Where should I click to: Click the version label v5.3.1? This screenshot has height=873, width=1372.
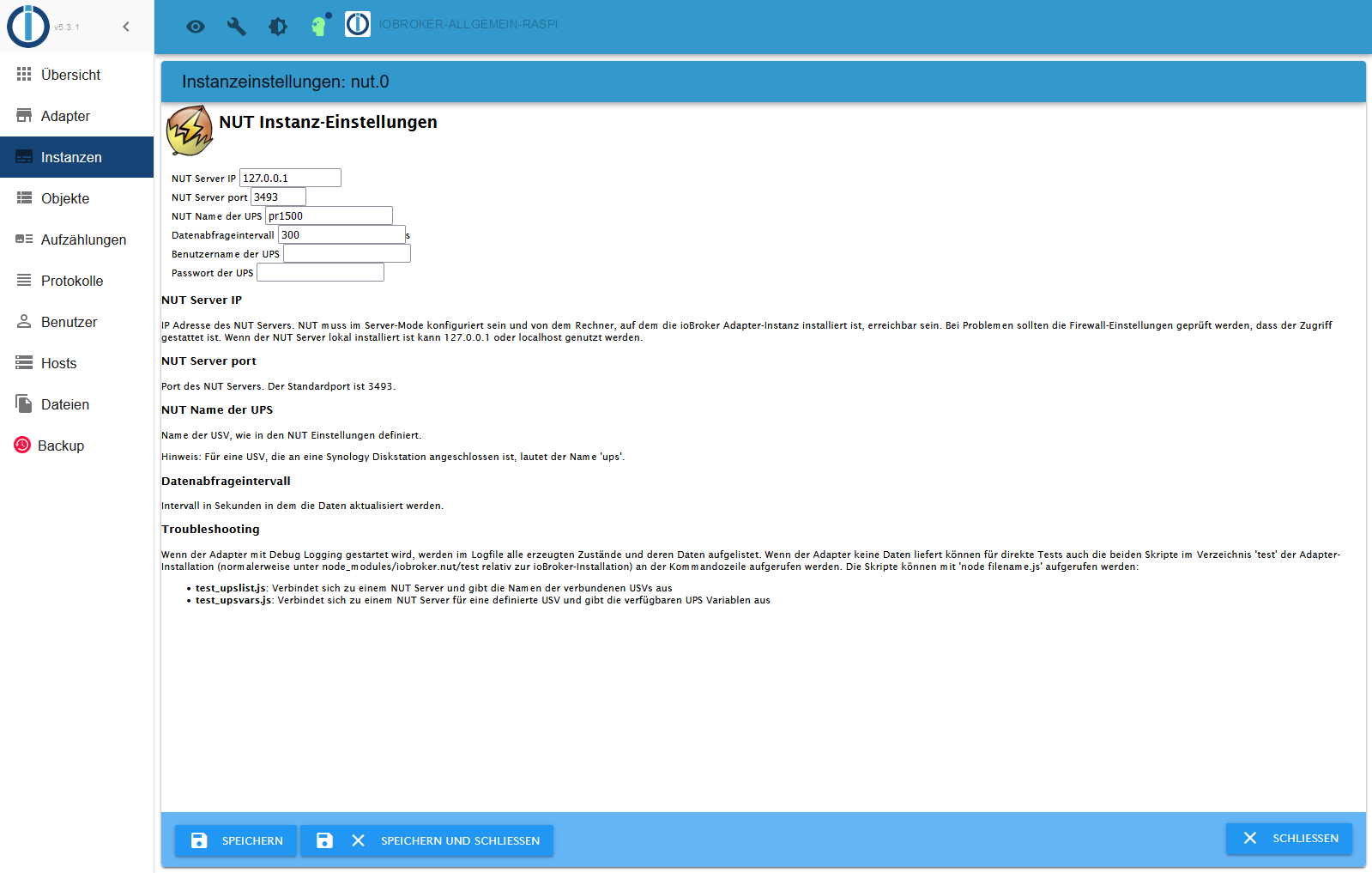[66, 27]
